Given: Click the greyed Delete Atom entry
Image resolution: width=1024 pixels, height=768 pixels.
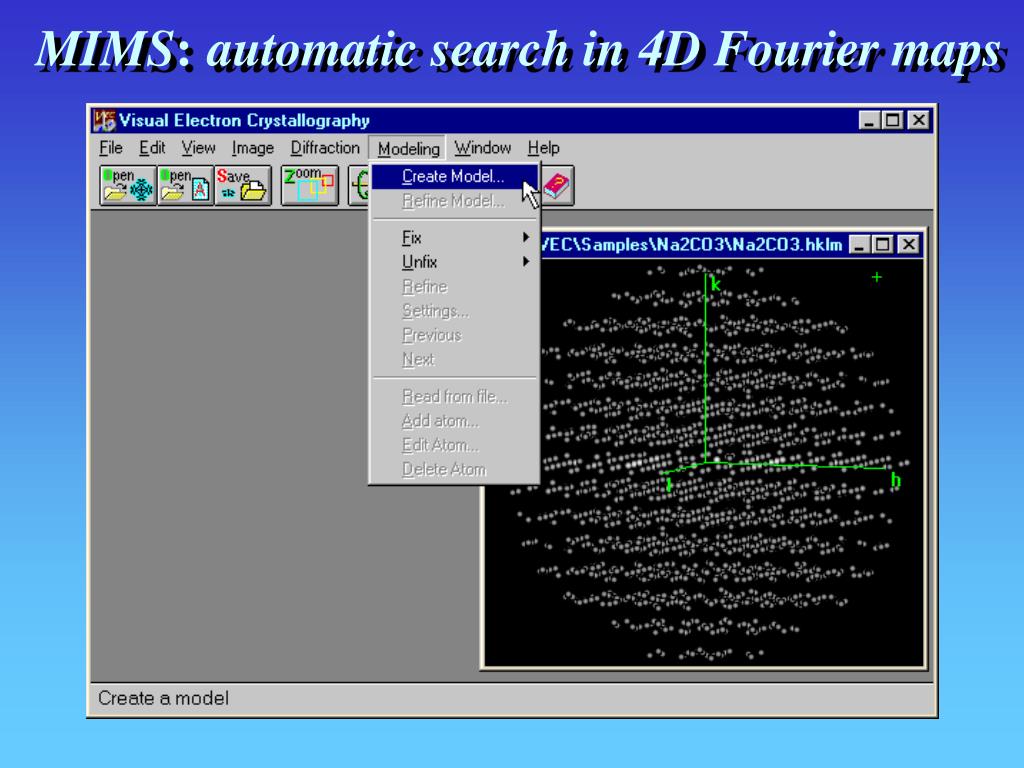Looking at the screenshot, I should pos(455,469).
